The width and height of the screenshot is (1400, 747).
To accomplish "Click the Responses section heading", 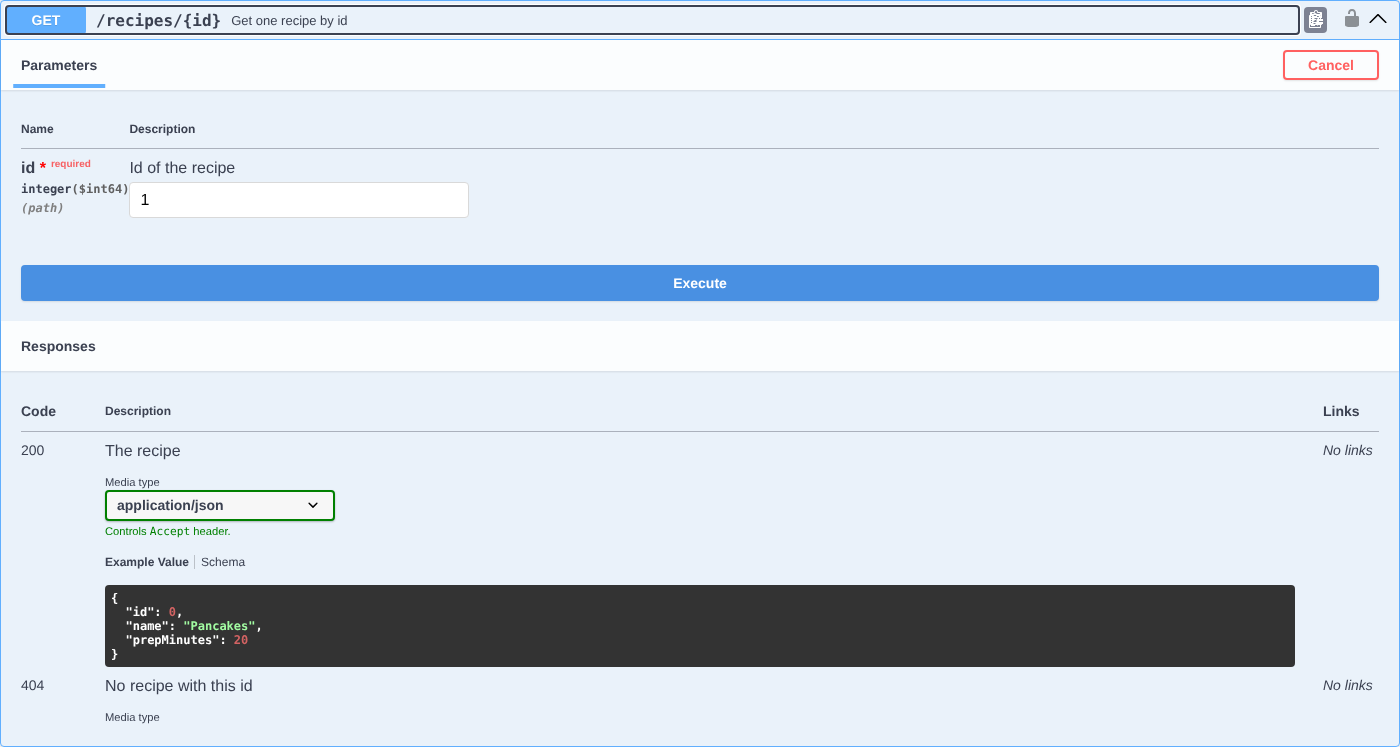I will [58, 347].
